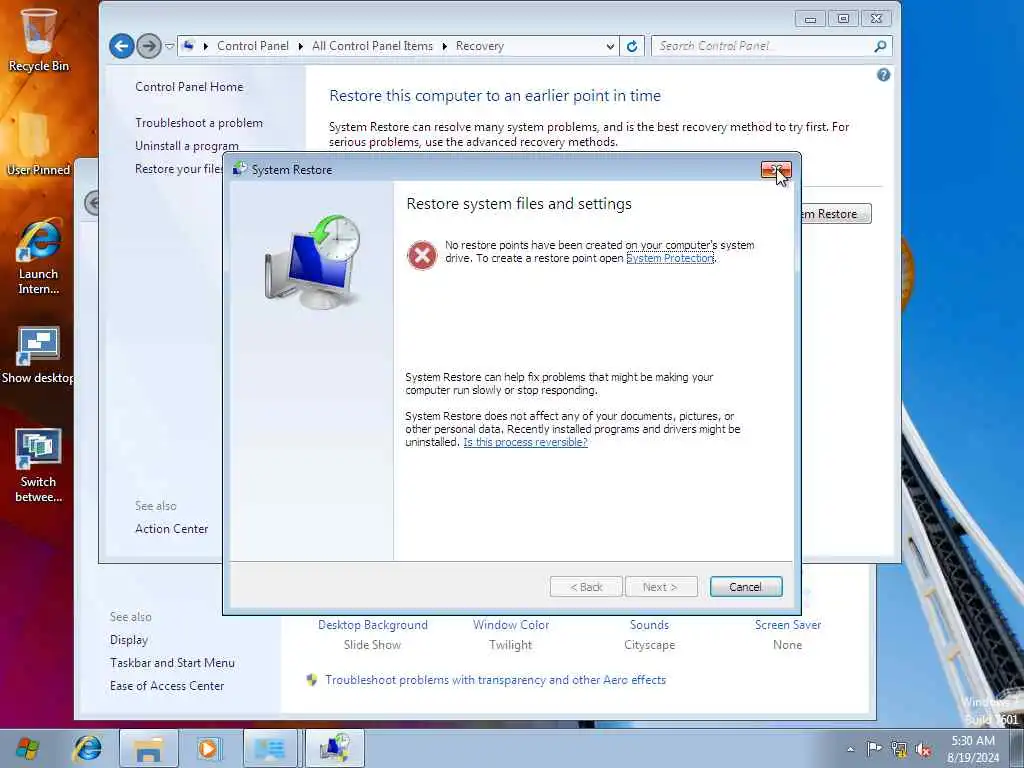Open Uninstall a program link
The height and width of the screenshot is (768, 1024).
[x=187, y=146]
